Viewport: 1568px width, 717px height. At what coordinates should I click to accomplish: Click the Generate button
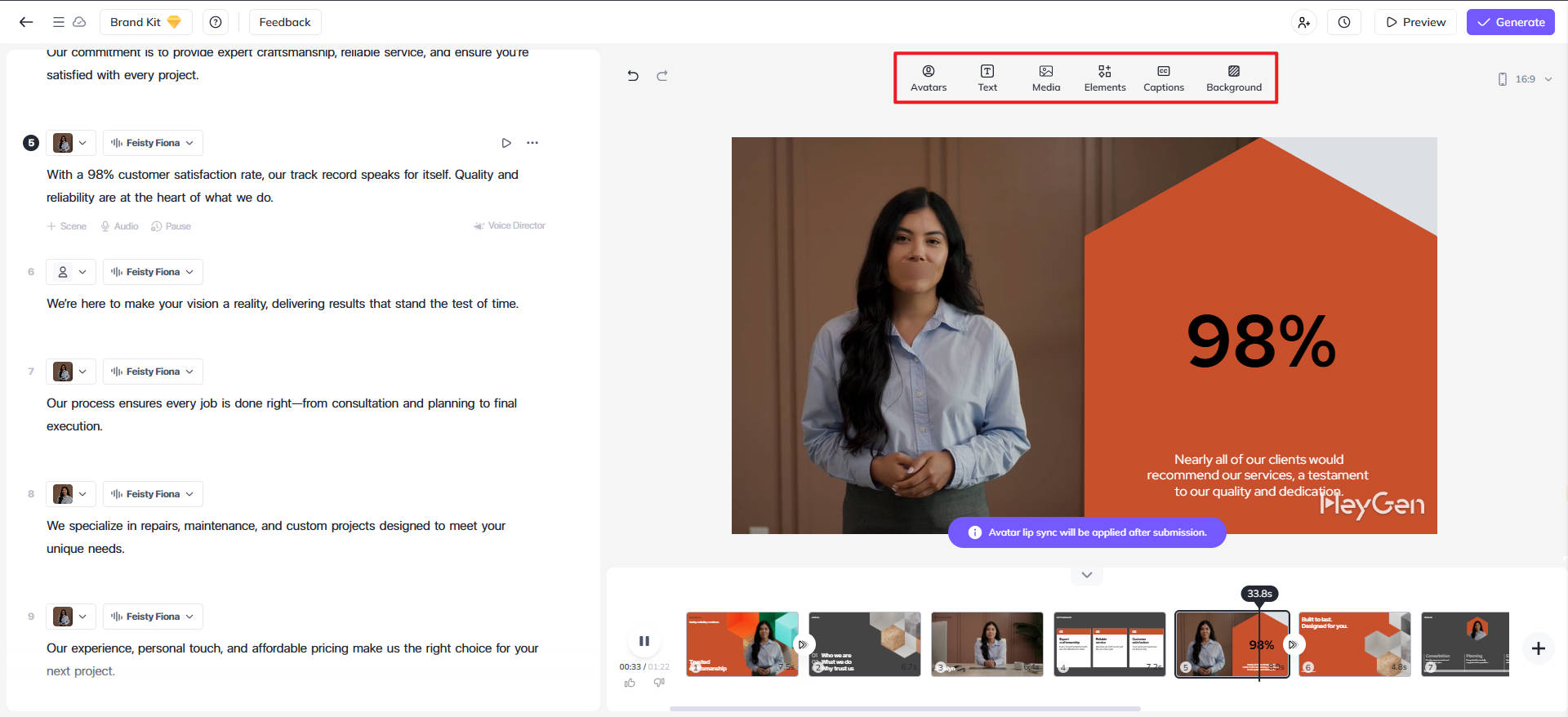coord(1511,22)
